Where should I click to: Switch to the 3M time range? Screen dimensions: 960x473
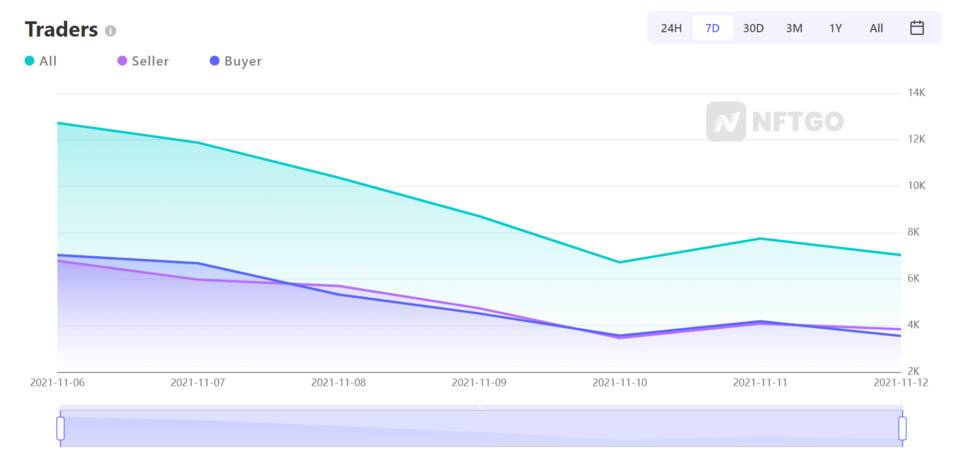tap(794, 28)
